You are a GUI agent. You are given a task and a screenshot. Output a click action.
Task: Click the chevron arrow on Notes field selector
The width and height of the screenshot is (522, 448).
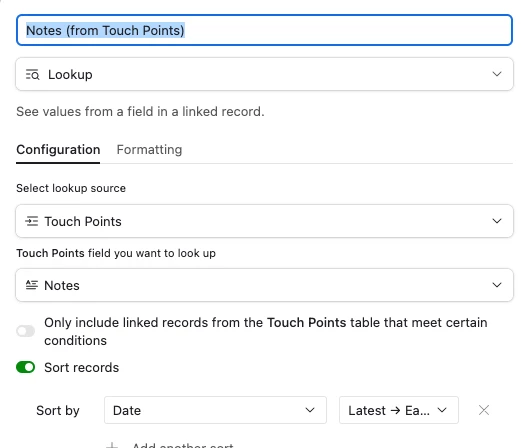point(497,285)
